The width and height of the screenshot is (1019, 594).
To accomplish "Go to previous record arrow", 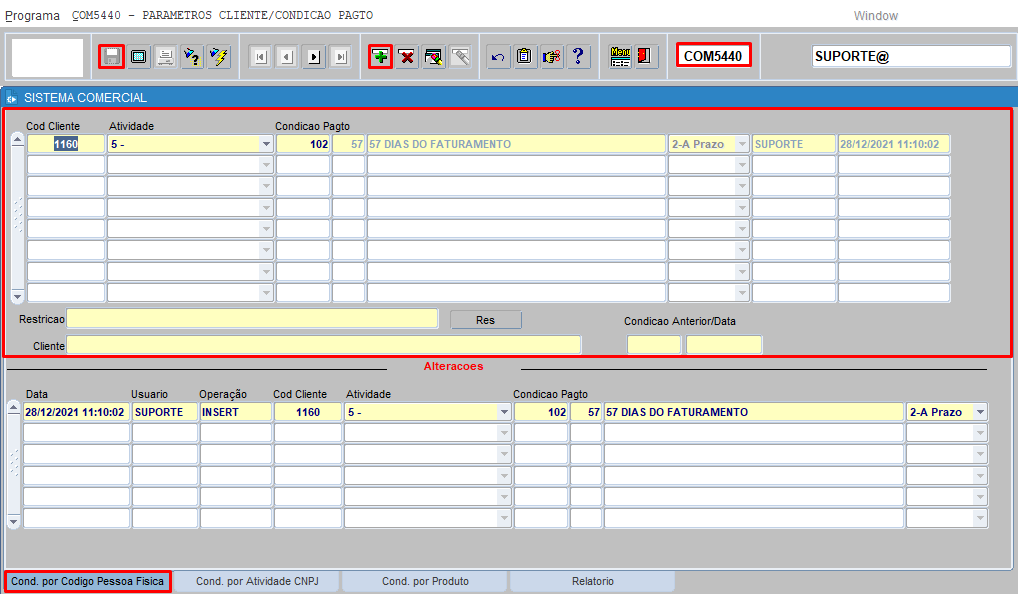I will click(287, 57).
